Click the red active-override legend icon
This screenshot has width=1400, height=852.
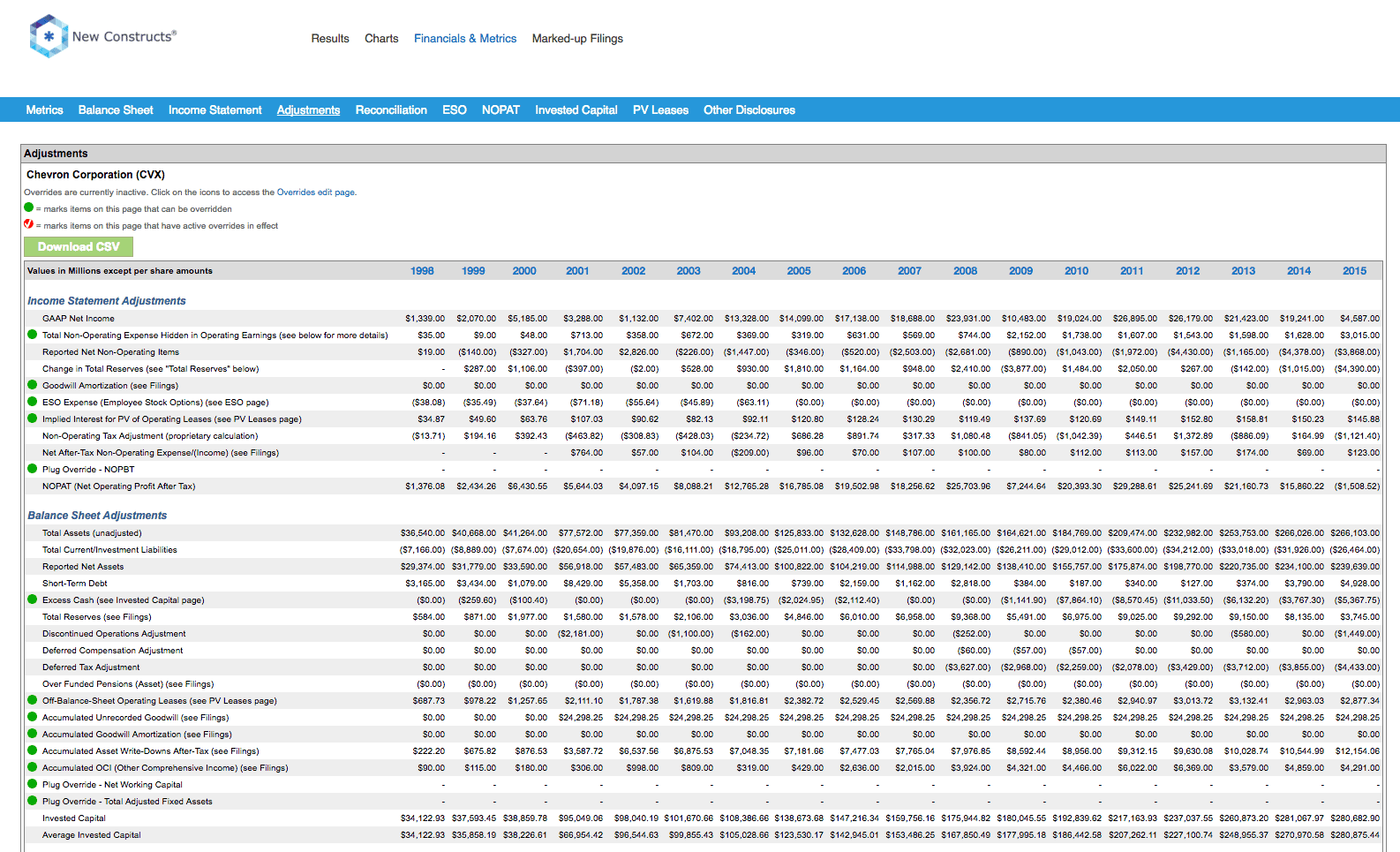click(28, 224)
